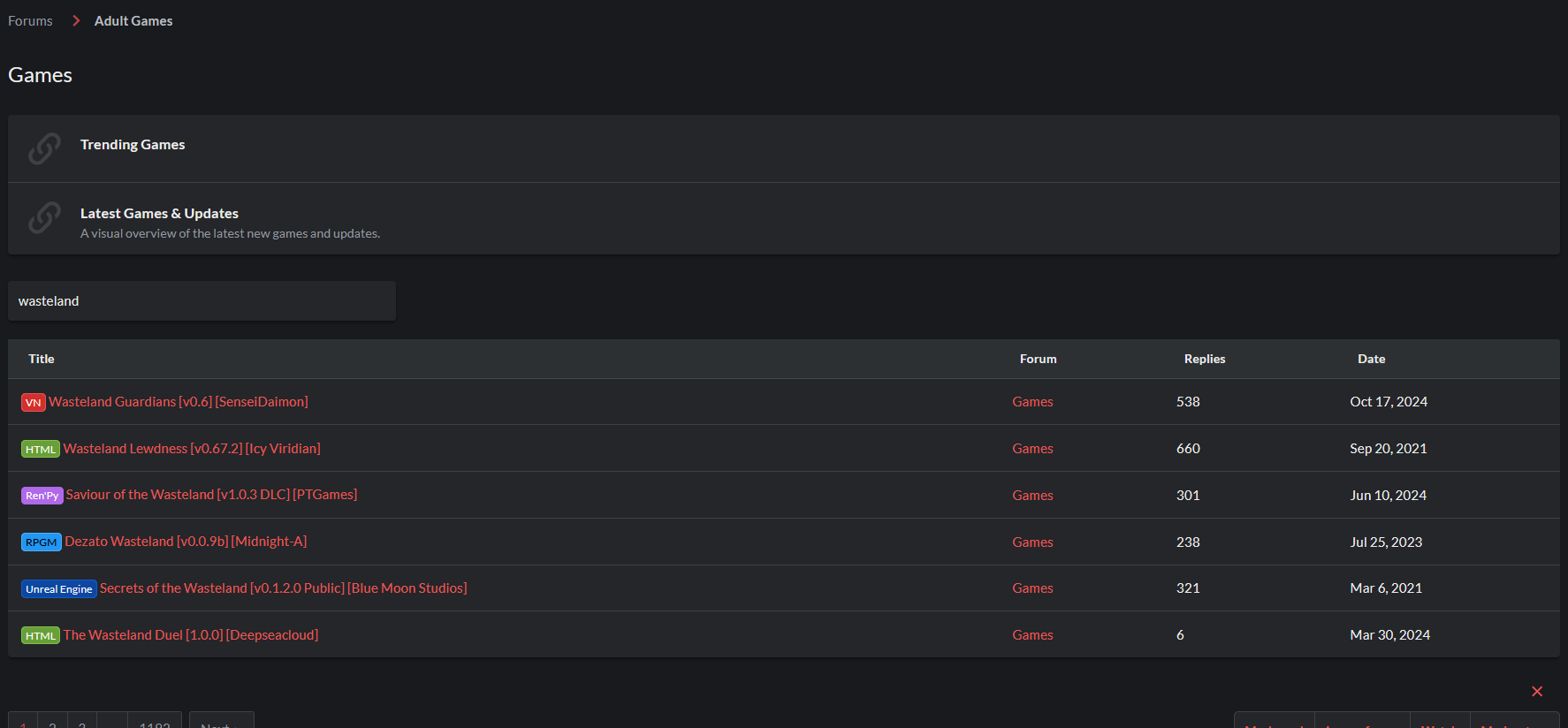
Task: Click the Games forum link for Wasteland Guardians
Action: pyautogui.click(x=1032, y=401)
